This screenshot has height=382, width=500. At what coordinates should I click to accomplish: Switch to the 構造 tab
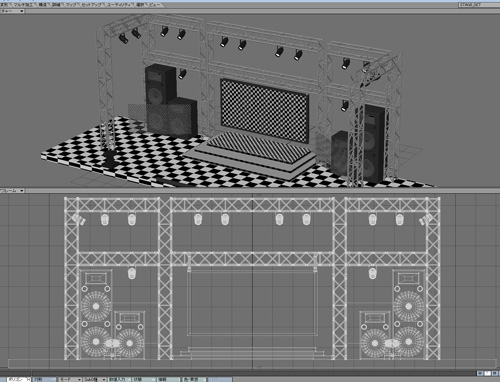click(x=43, y=5)
